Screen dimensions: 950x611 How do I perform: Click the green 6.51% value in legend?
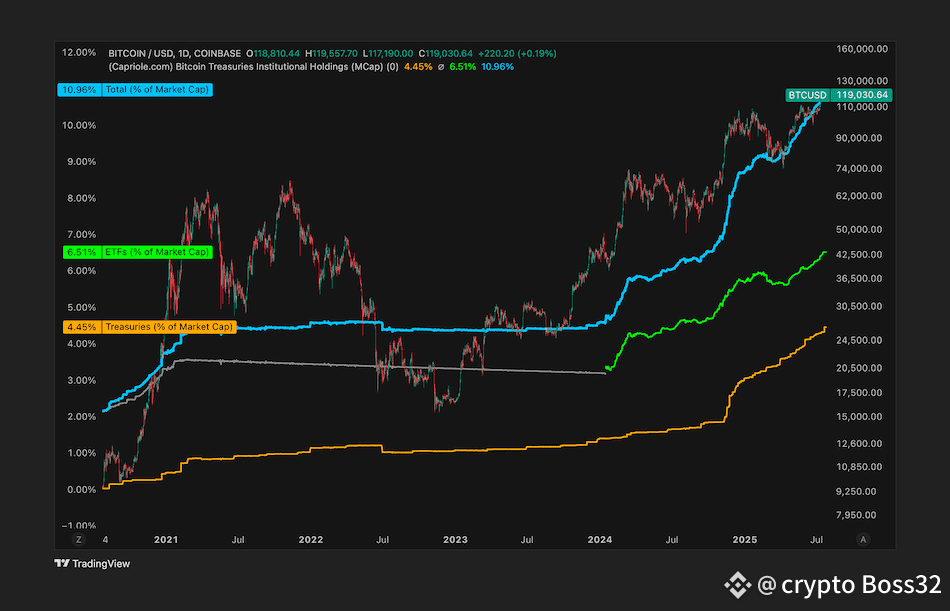[463, 67]
